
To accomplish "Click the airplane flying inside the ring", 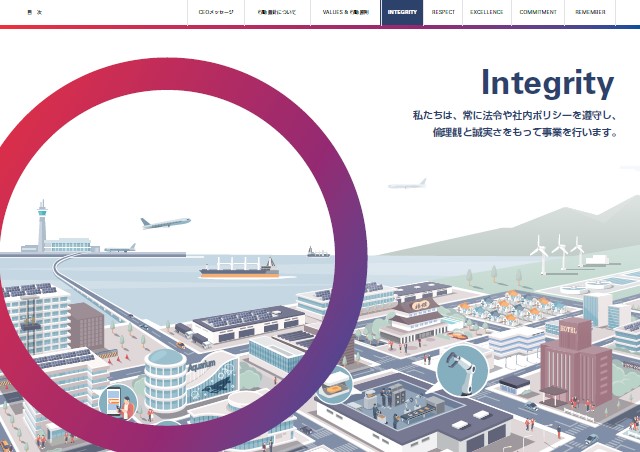I will [x=164, y=223].
